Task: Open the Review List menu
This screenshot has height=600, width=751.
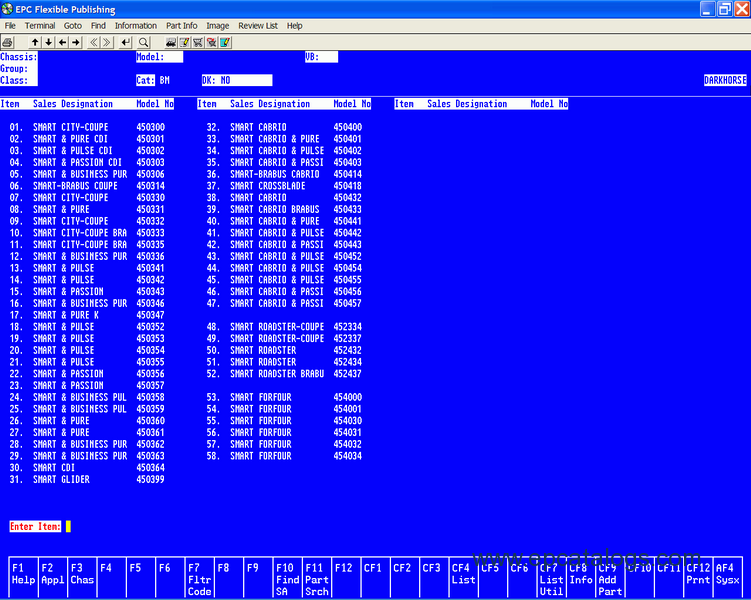Action: (258, 25)
